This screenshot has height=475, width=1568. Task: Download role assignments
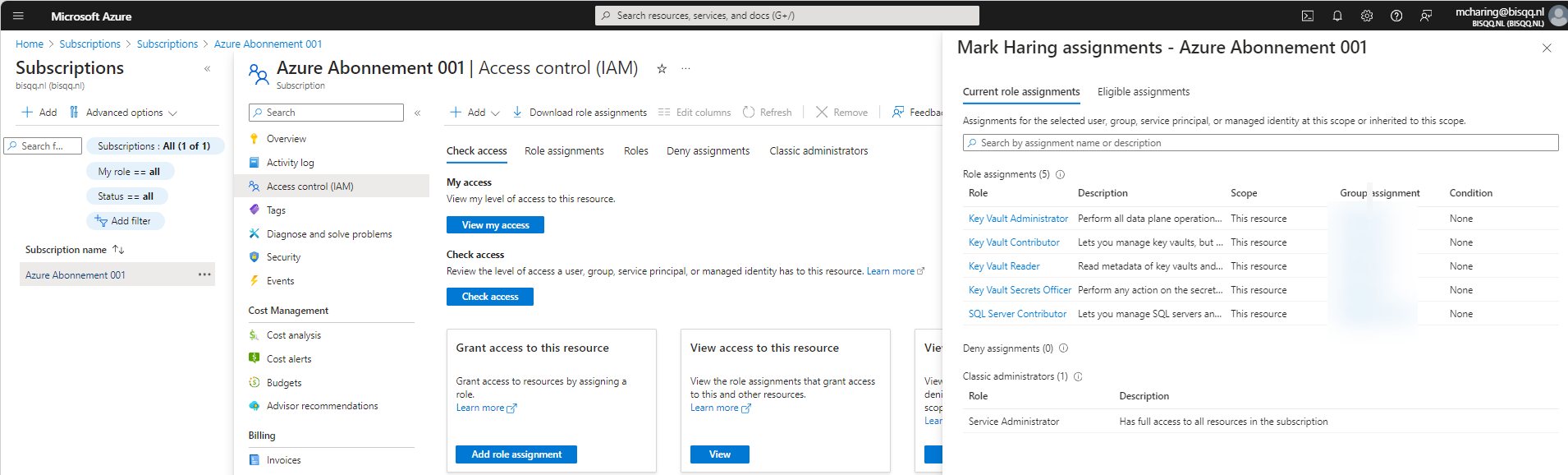pyautogui.click(x=579, y=113)
